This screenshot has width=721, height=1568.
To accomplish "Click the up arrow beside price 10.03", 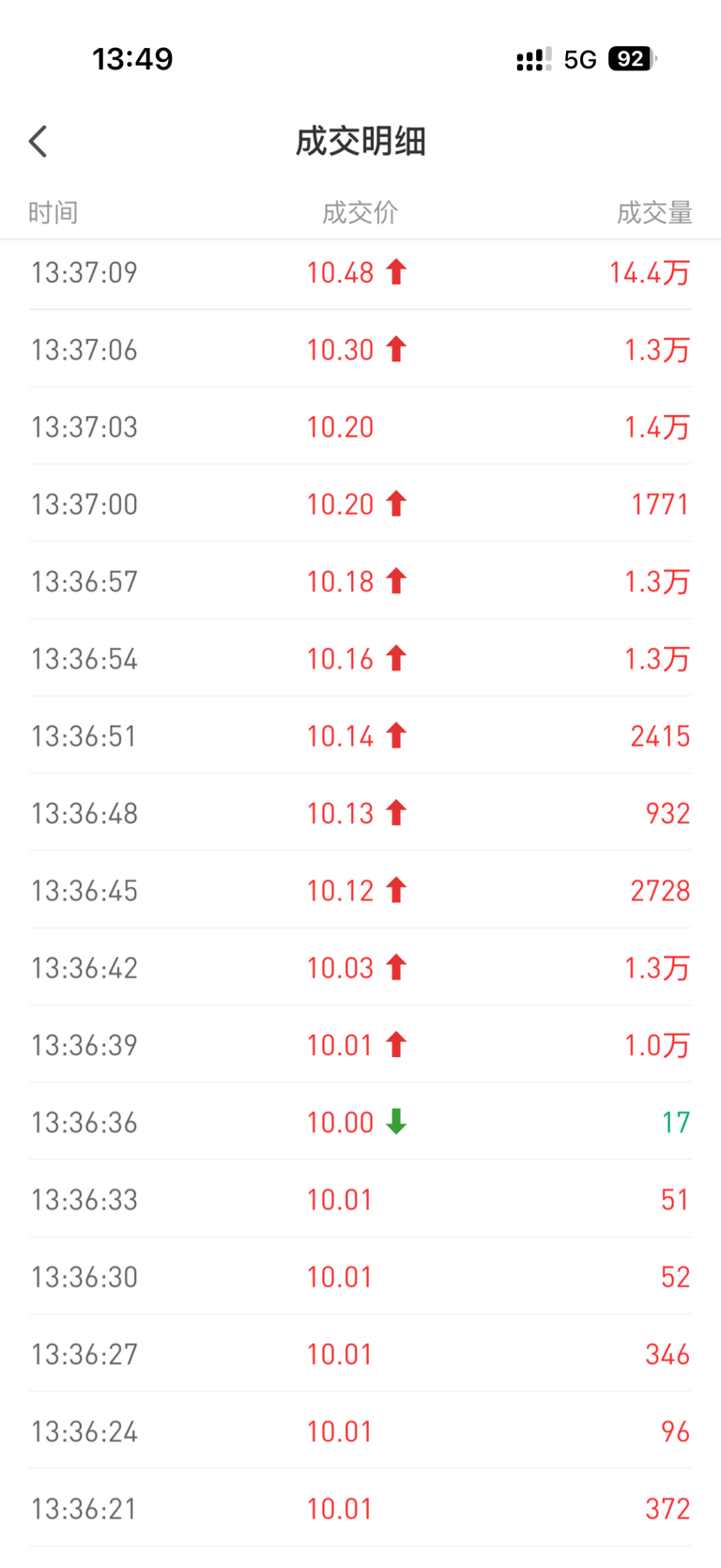I will (396, 967).
